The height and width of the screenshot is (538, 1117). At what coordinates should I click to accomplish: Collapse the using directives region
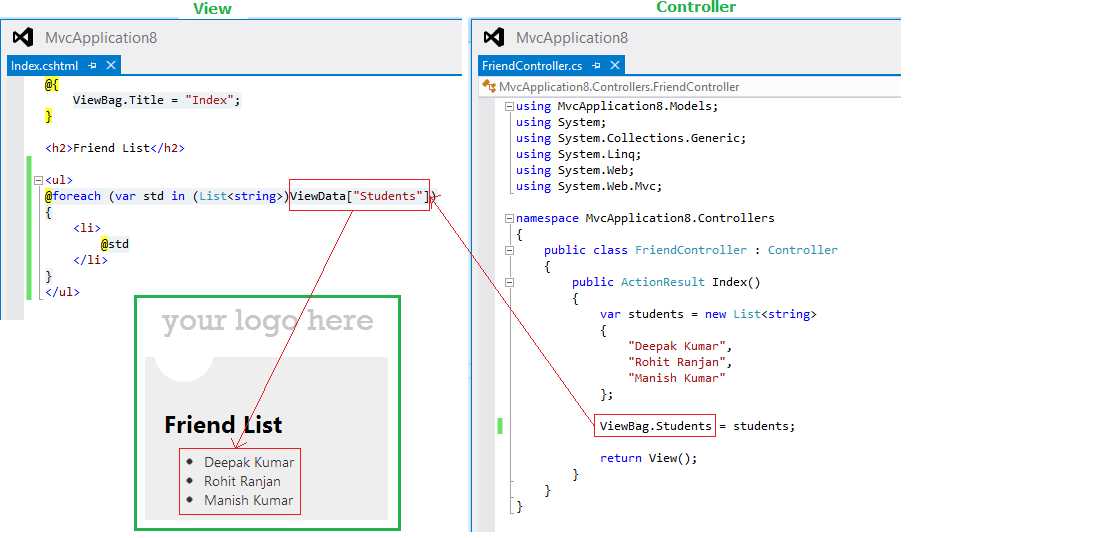(x=509, y=106)
